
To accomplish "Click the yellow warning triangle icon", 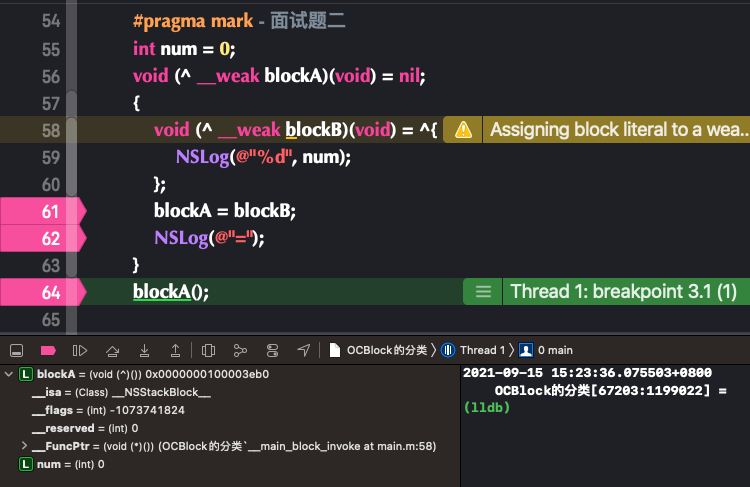I will point(463,130).
